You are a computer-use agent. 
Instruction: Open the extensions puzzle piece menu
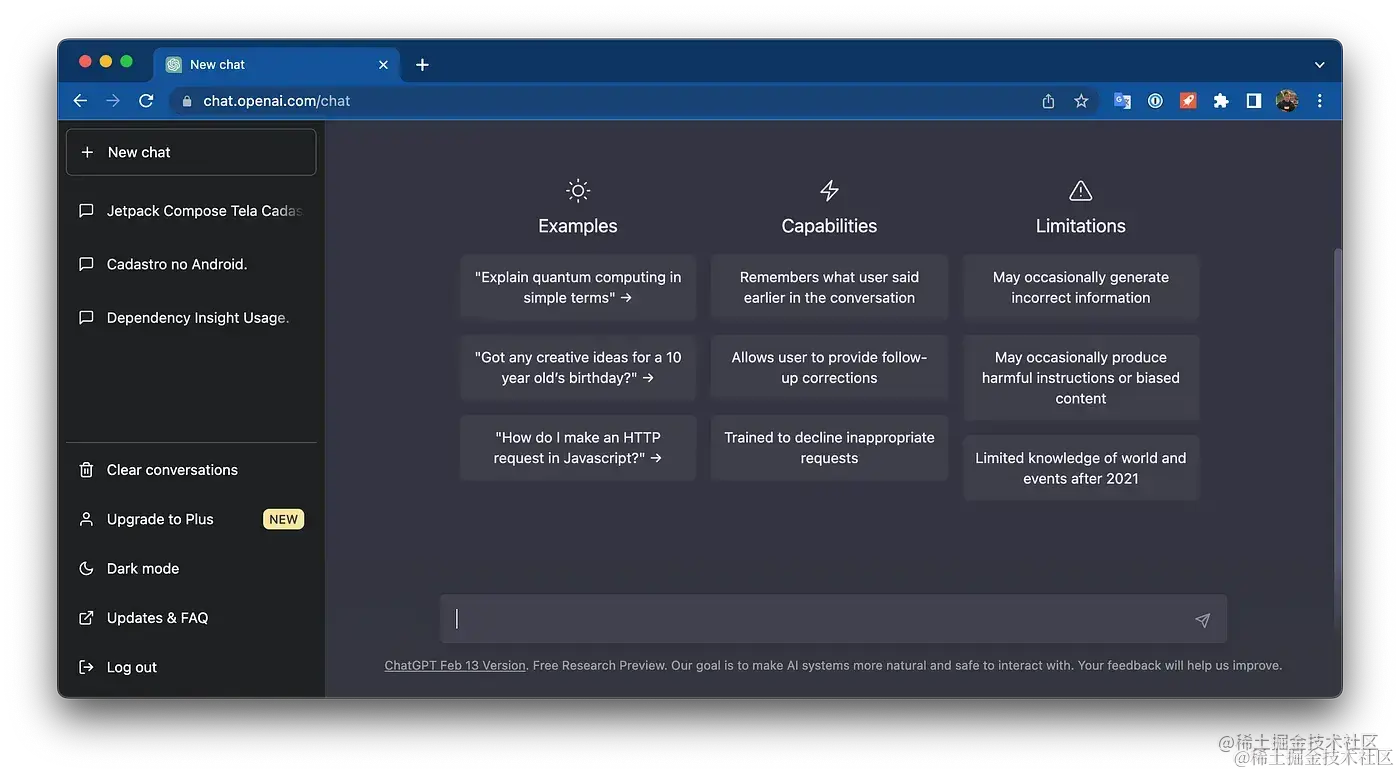1221,101
